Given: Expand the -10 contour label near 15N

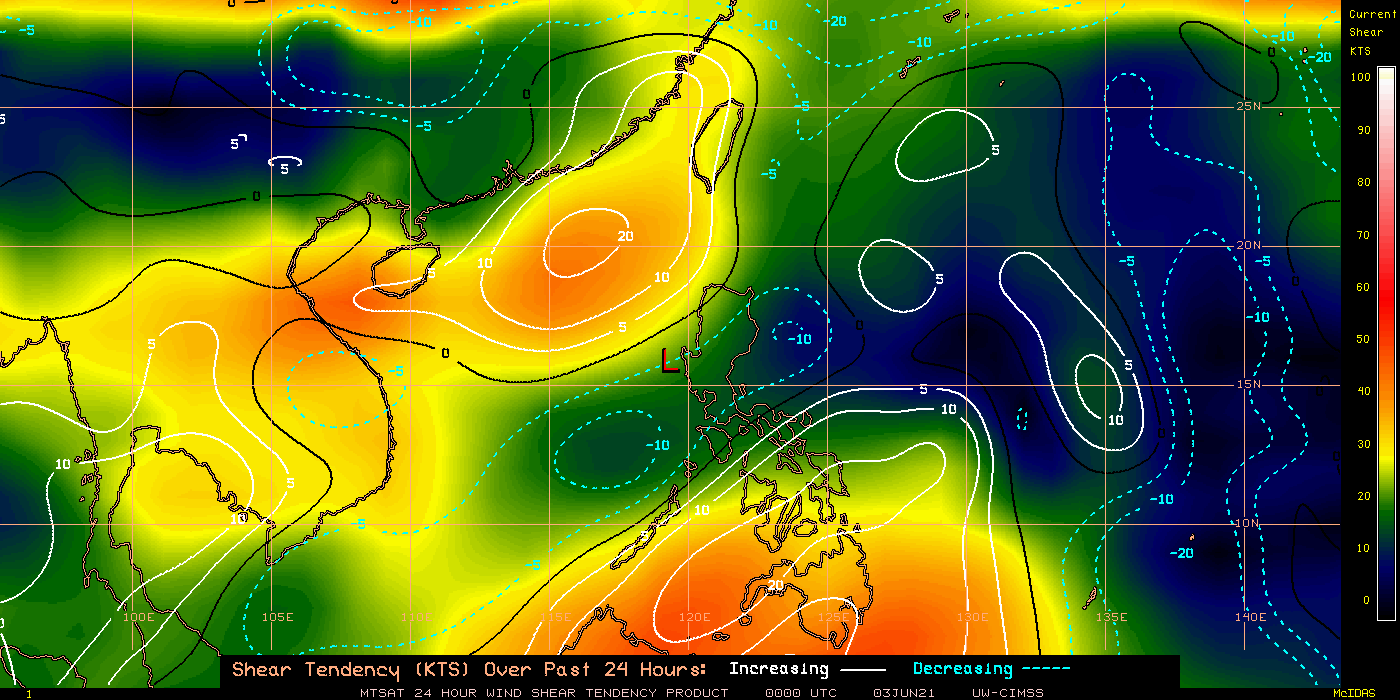Looking at the screenshot, I should [798, 338].
